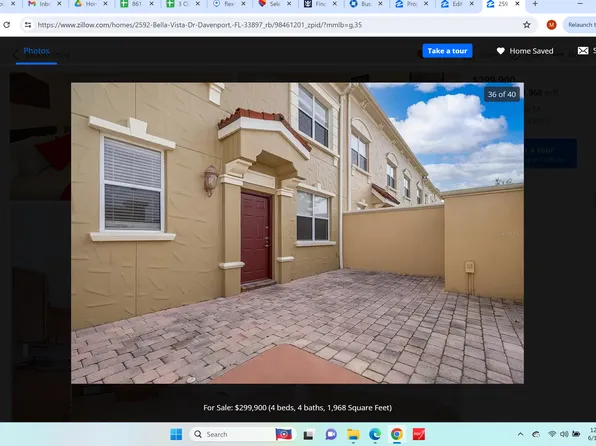596x446 pixels.
Task: Click the listing photo 36 of 40
Action: [x=297, y=233]
